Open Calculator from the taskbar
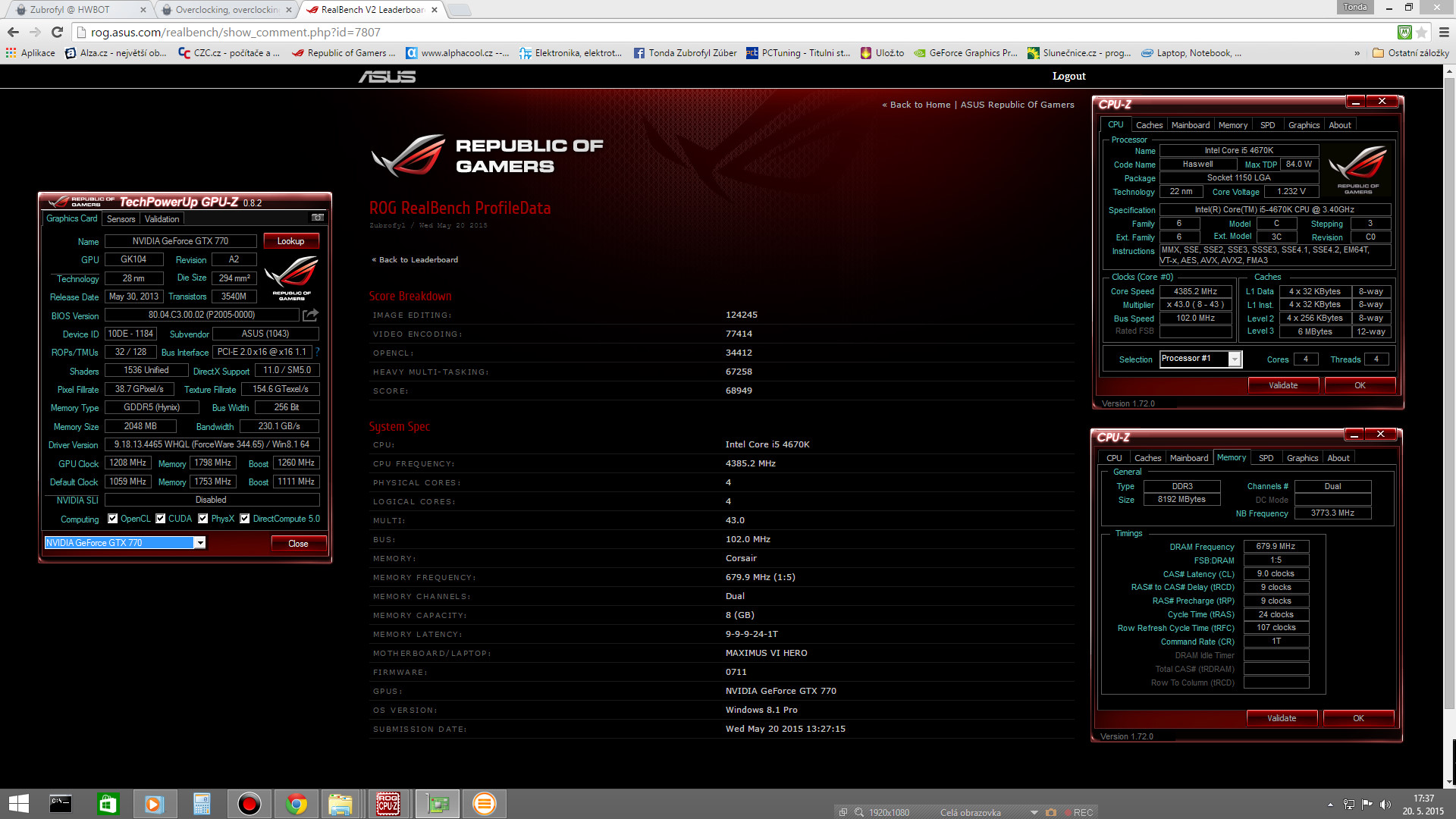The image size is (1456, 819). pos(202,804)
